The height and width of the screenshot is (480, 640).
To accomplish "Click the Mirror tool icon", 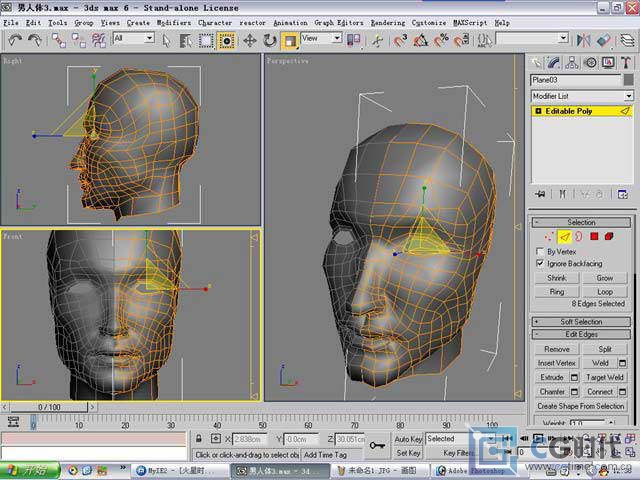I will coord(584,40).
